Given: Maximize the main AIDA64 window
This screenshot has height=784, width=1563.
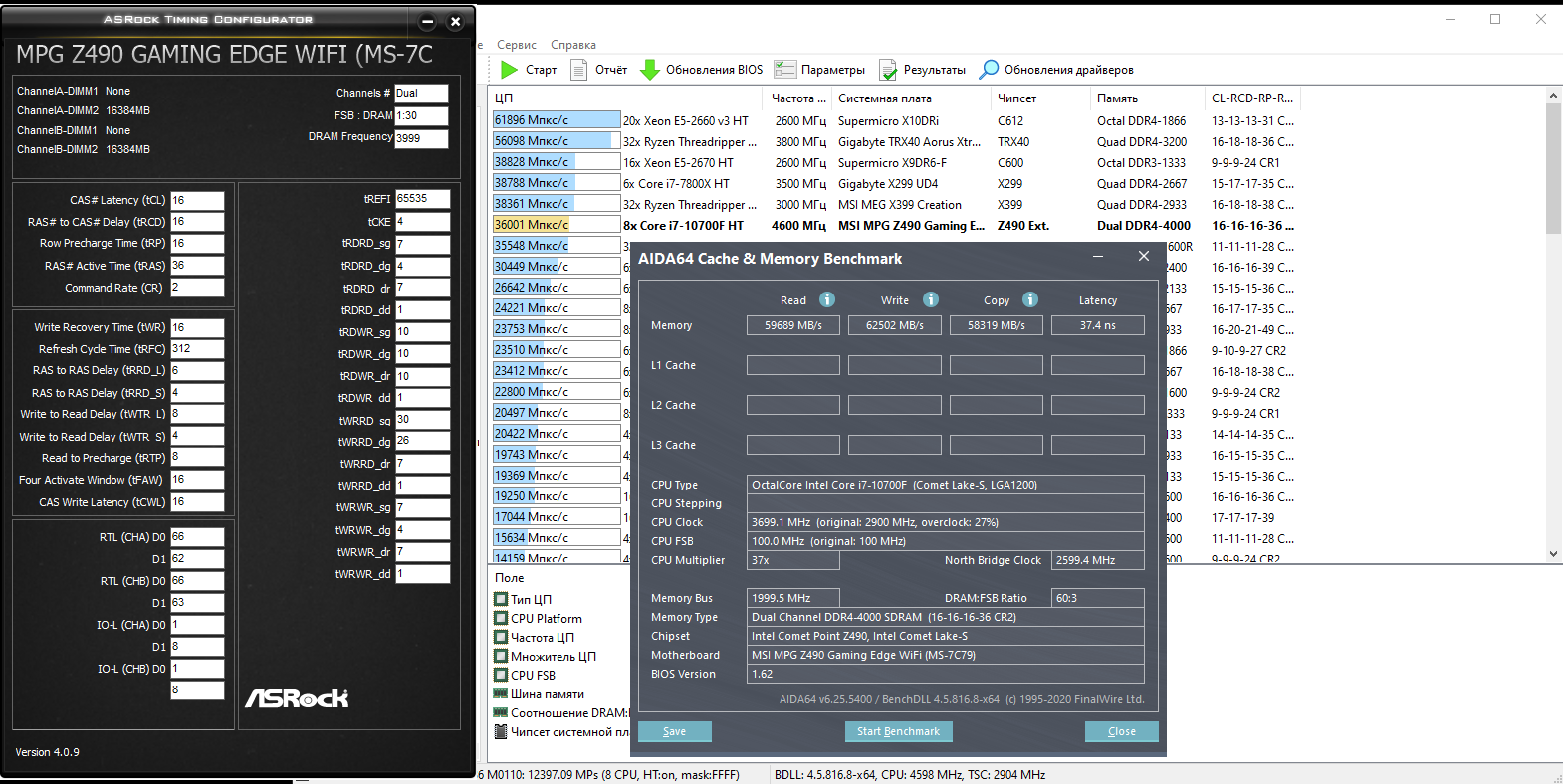Looking at the screenshot, I should tap(1495, 19).
